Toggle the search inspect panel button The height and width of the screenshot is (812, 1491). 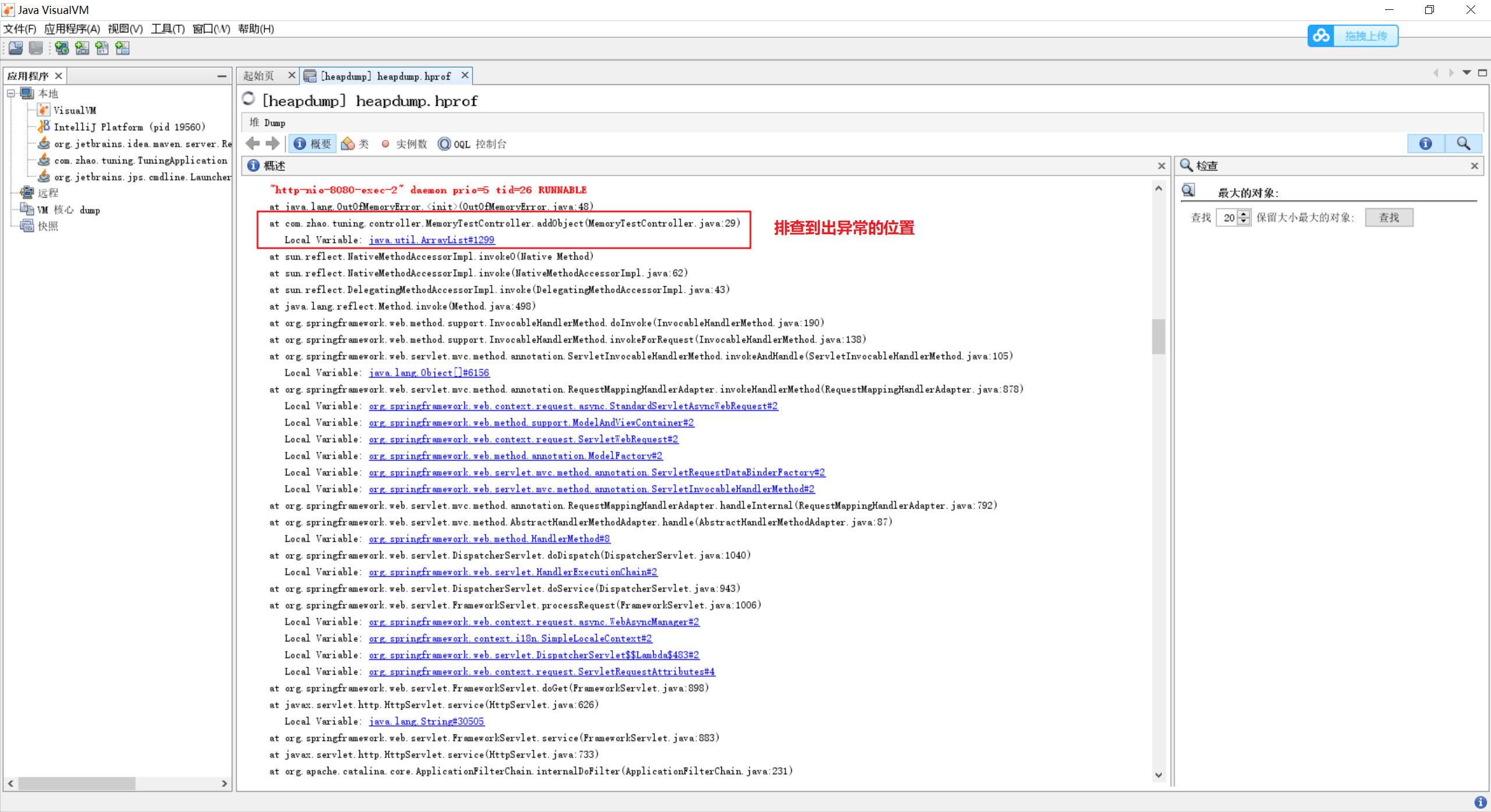pyautogui.click(x=1463, y=143)
